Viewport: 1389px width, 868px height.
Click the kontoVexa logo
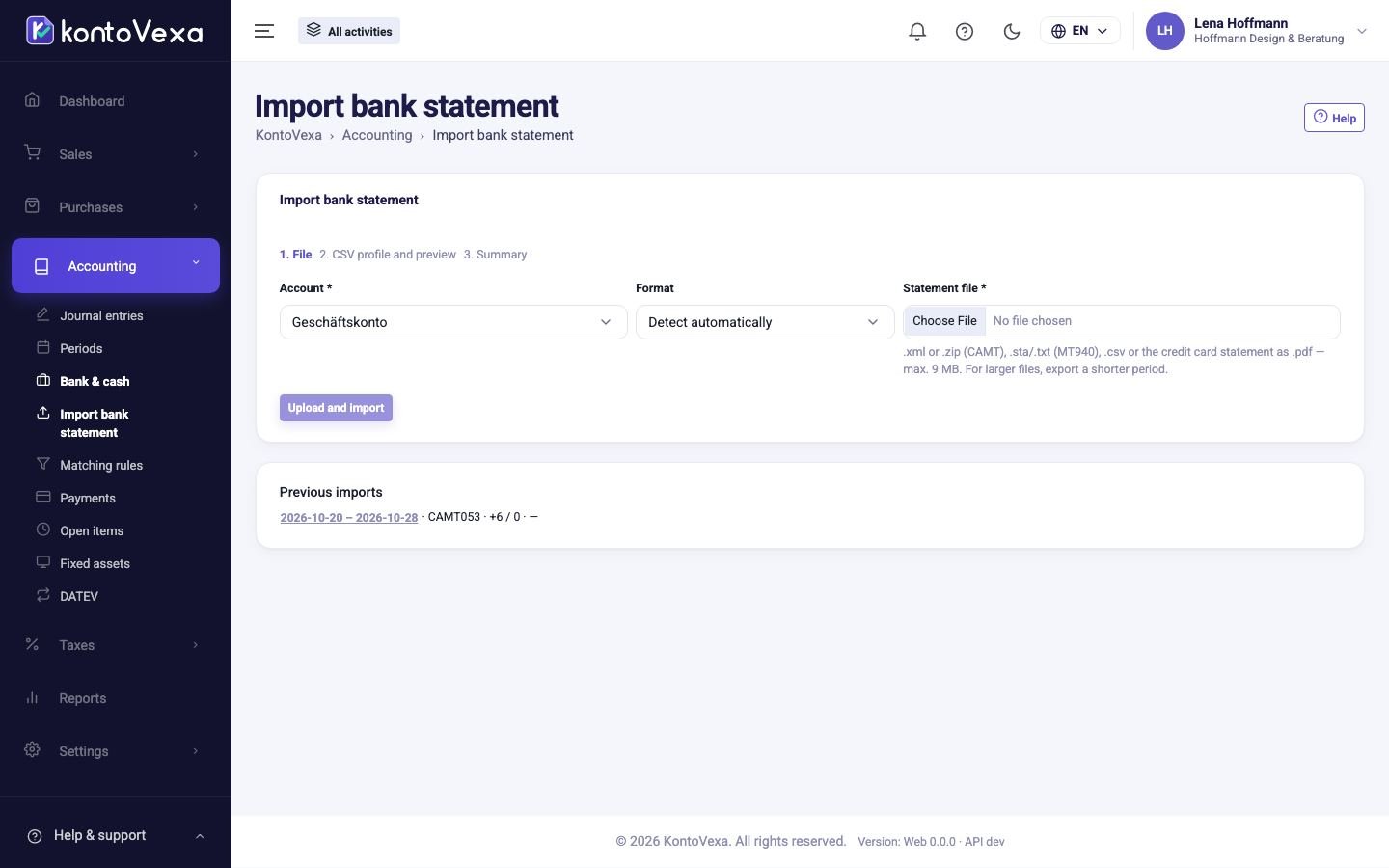pos(115,31)
